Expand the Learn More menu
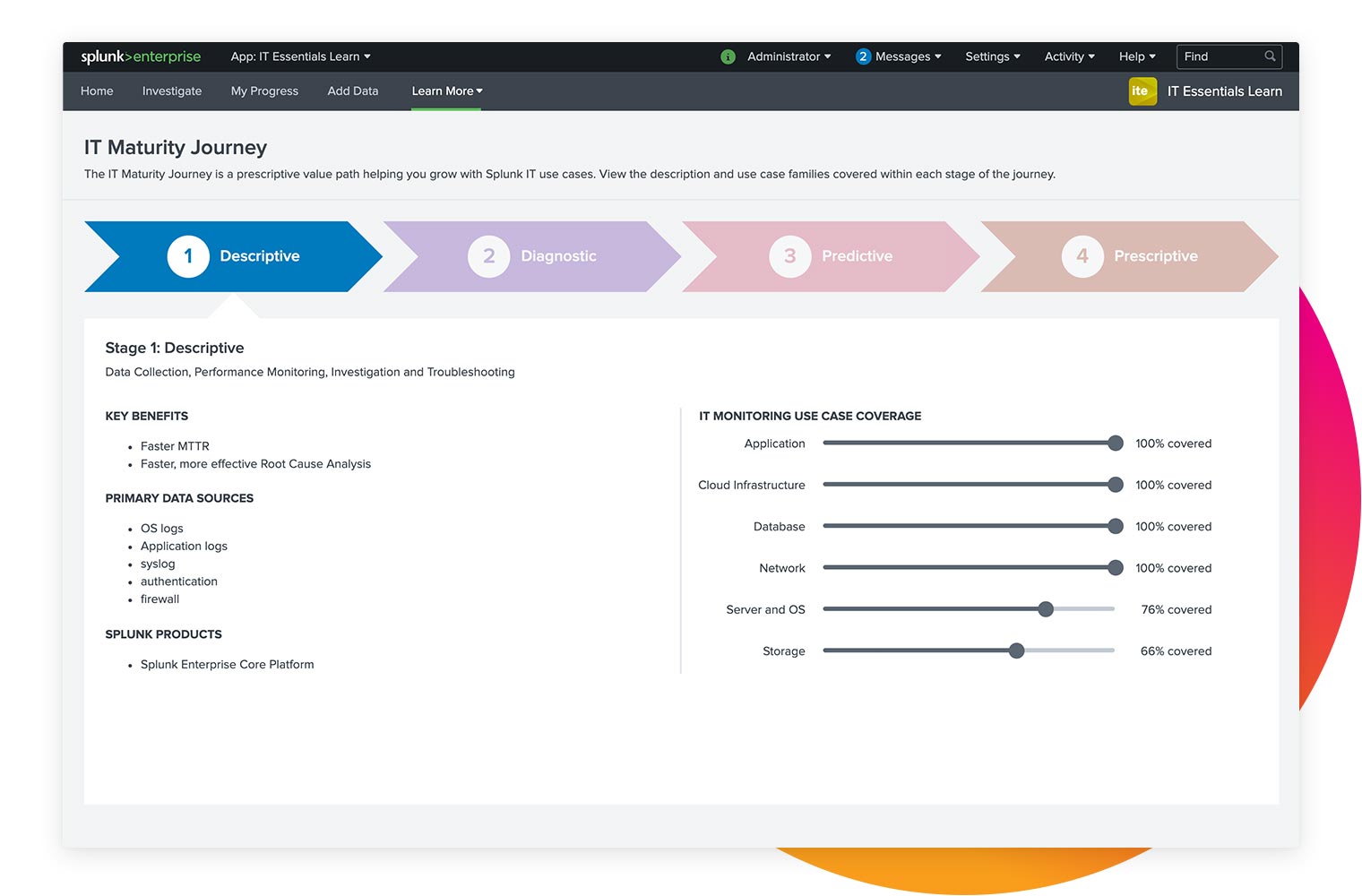This screenshot has height=896, width=1362. point(446,91)
